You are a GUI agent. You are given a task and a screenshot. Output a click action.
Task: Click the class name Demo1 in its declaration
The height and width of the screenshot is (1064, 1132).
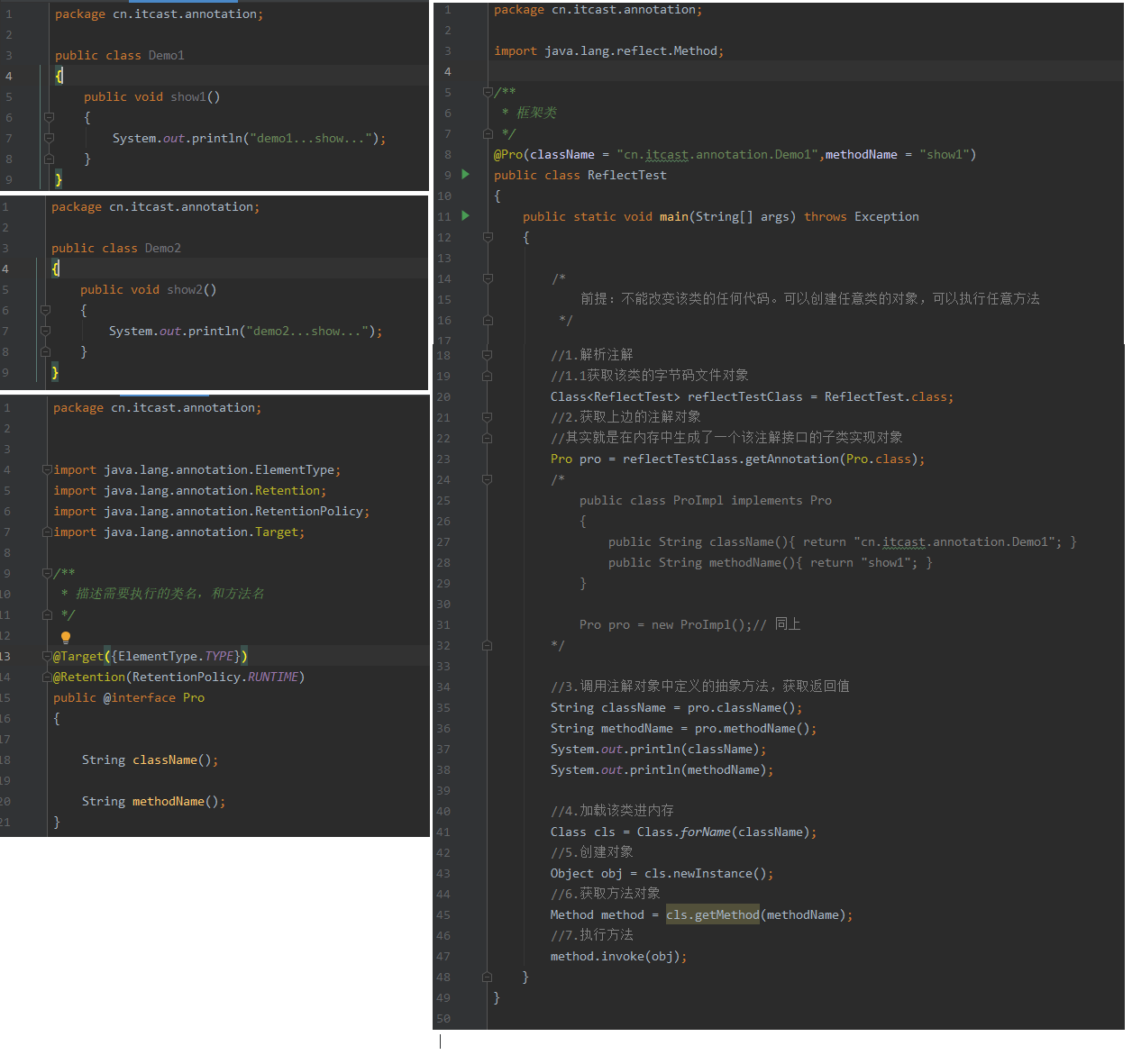[x=166, y=55]
